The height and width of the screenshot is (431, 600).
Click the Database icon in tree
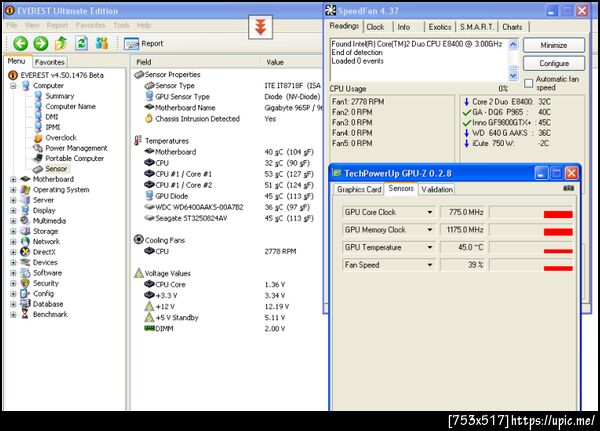click(x=25, y=304)
